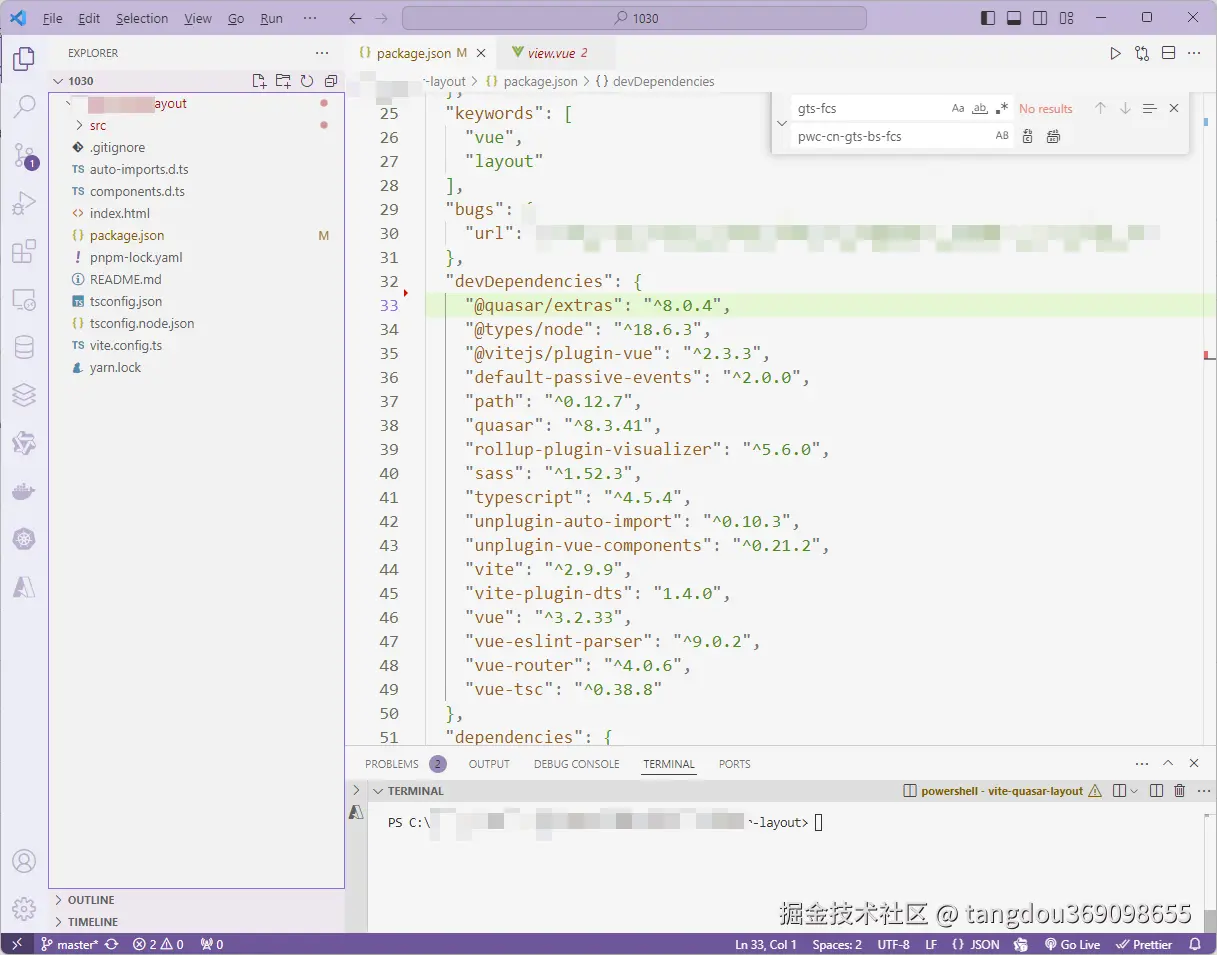Replace all matches icon

point(1053,136)
